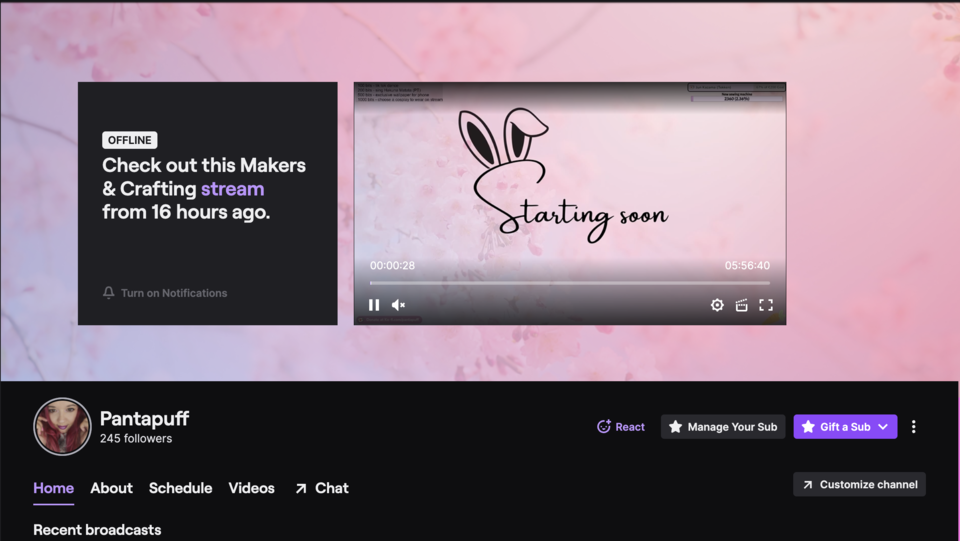Pop out the Chat tab
This screenshot has height=541, width=960.
[321, 488]
